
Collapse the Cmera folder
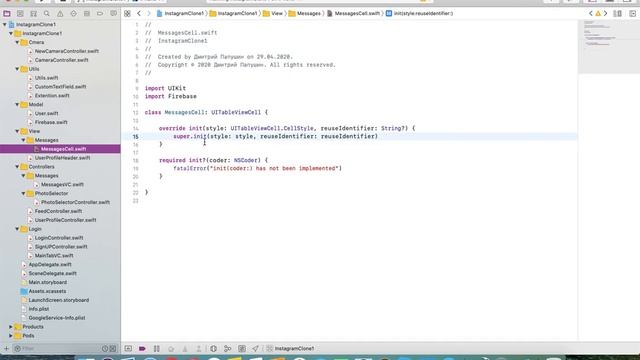[17, 42]
